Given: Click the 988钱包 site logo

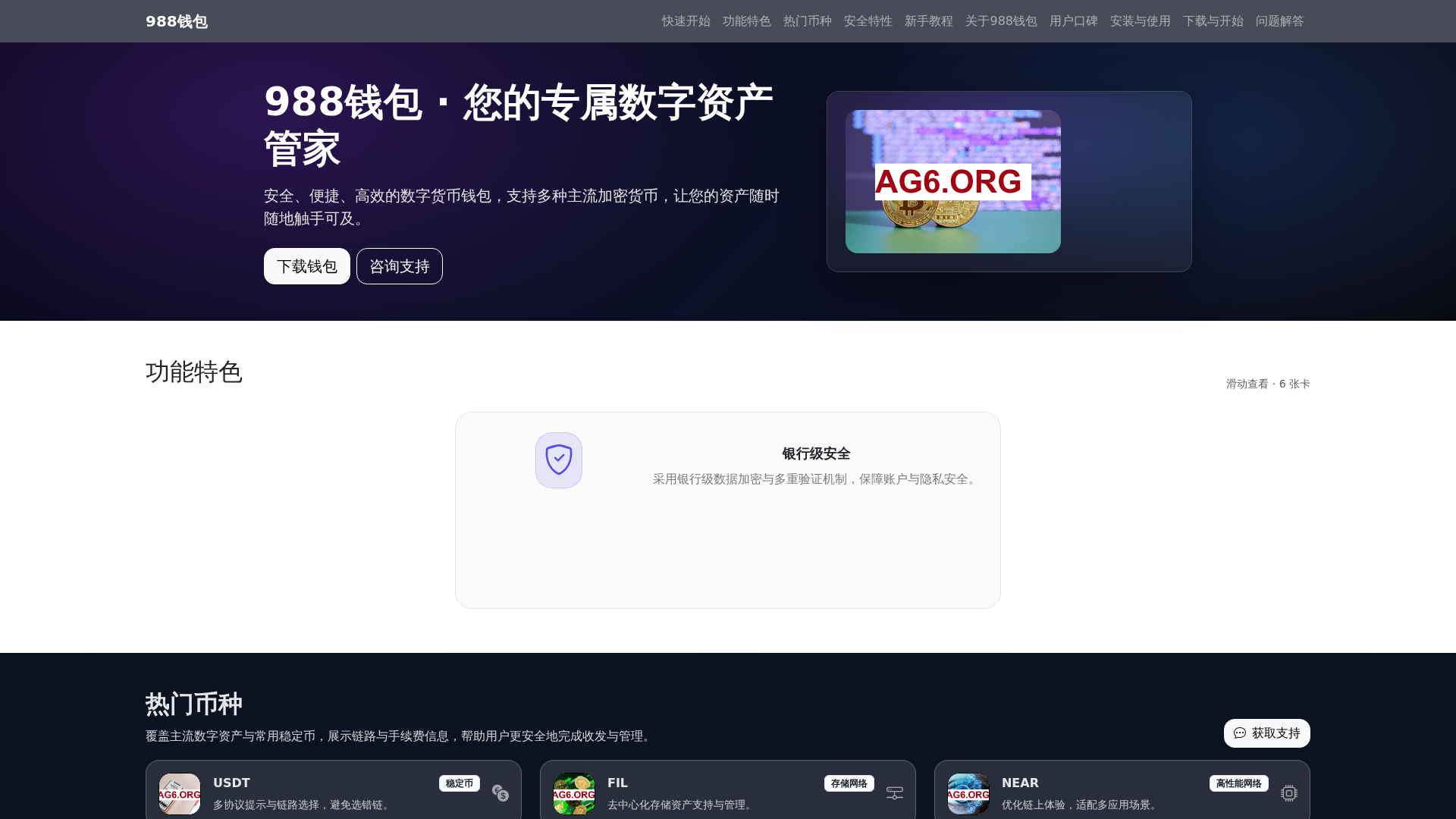Looking at the screenshot, I should click(x=176, y=21).
